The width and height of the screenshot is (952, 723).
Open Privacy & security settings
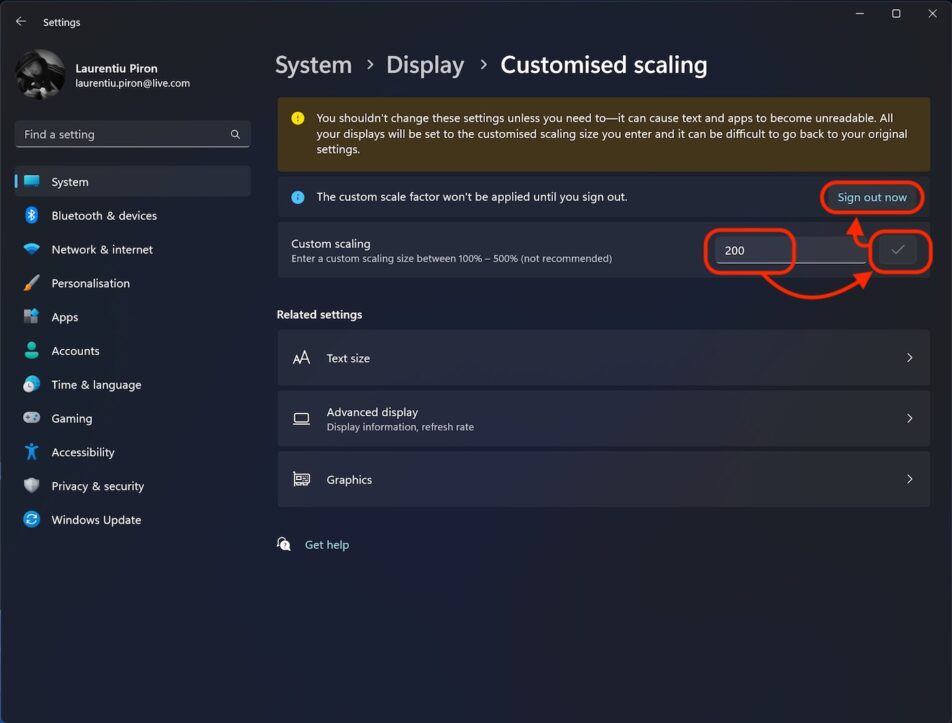coord(95,486)
